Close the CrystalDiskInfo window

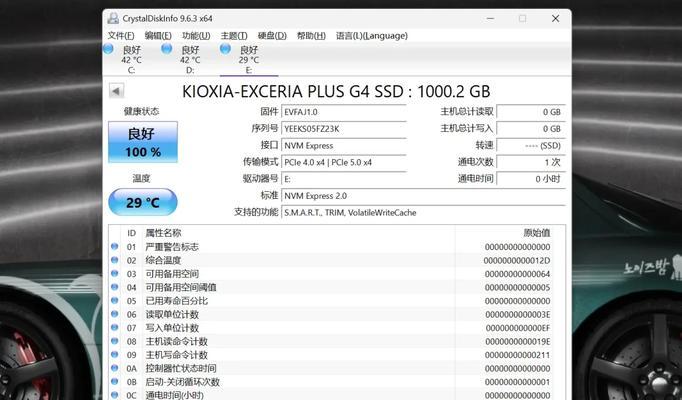(555, 18)
